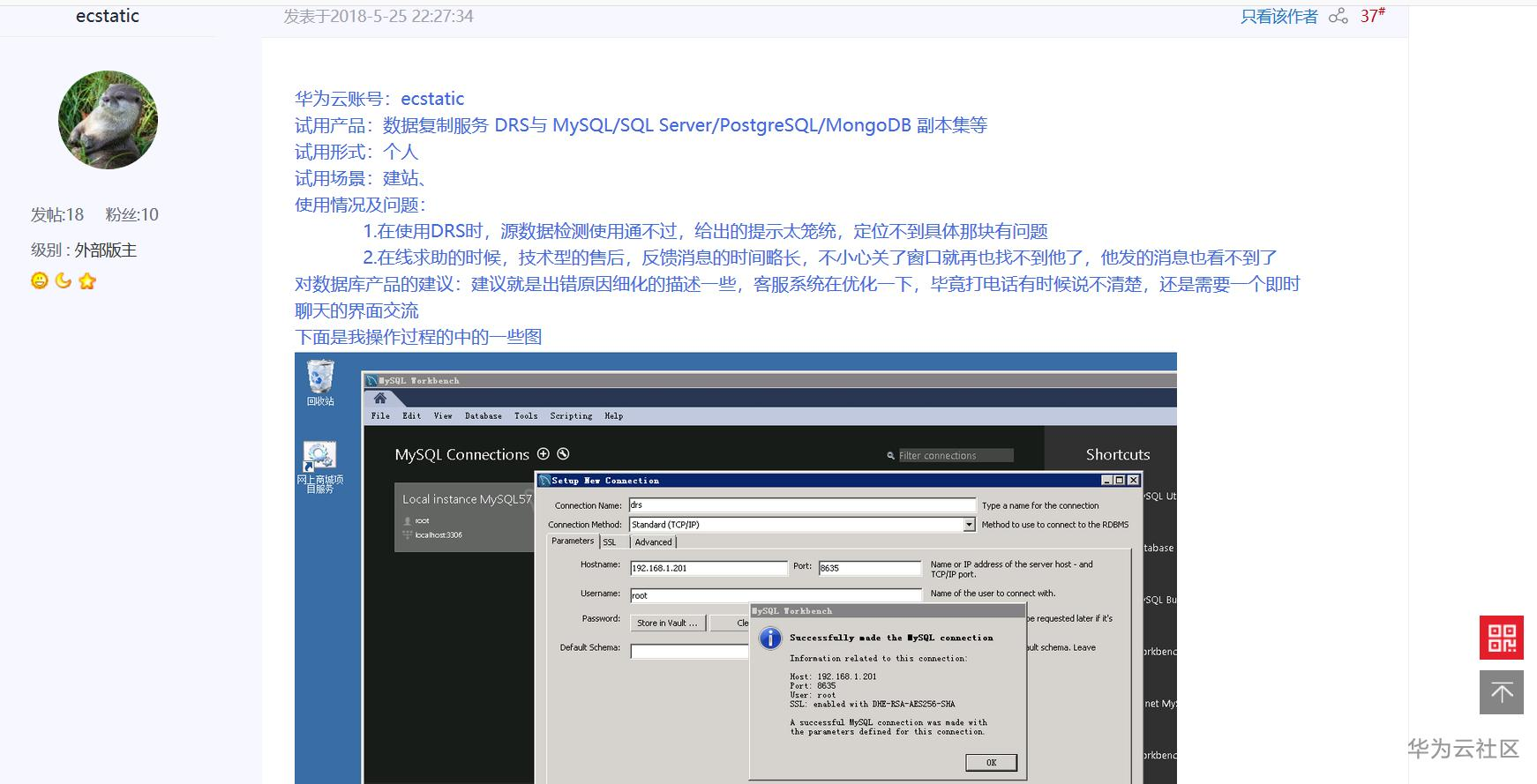Open the Edit menu in MySQL Workbench
The height and width of the screenshot is (784, 1537).
(411, 416)
